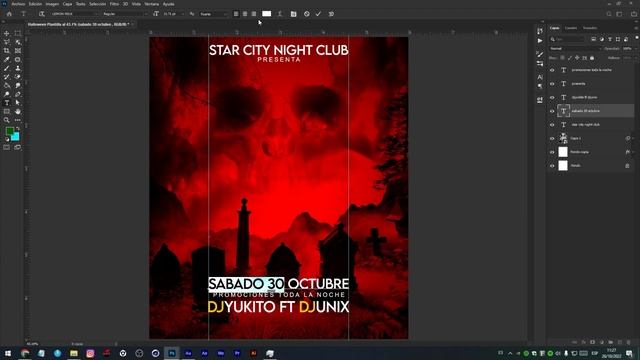Select the Move tool
Image resolution: width=640 pixels, height=360 pixels.
[7, 33]
